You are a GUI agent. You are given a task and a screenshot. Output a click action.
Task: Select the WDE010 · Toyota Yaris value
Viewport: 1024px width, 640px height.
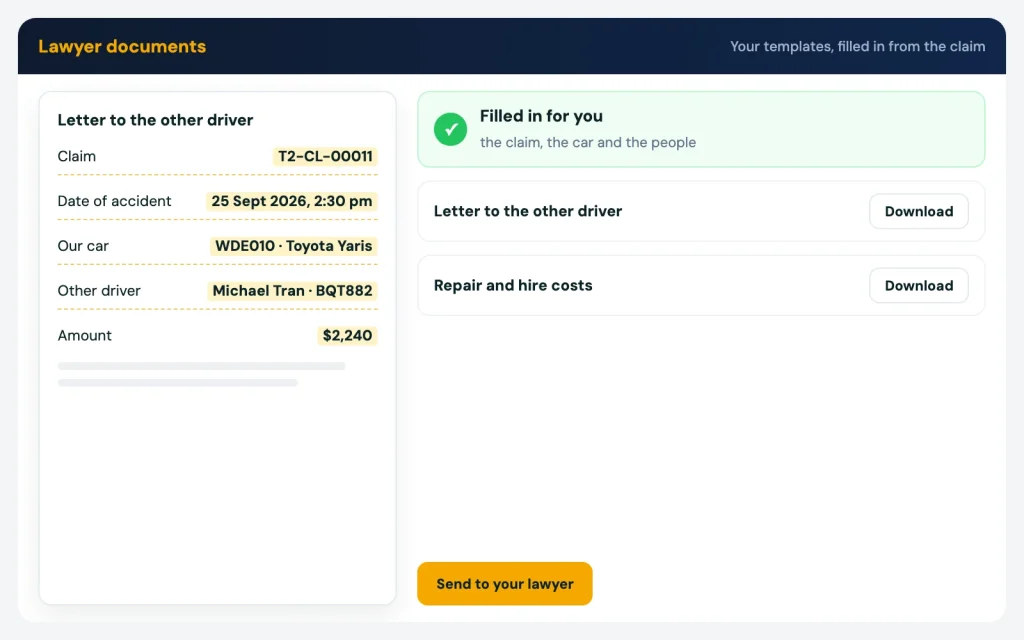tap(294, 246)
